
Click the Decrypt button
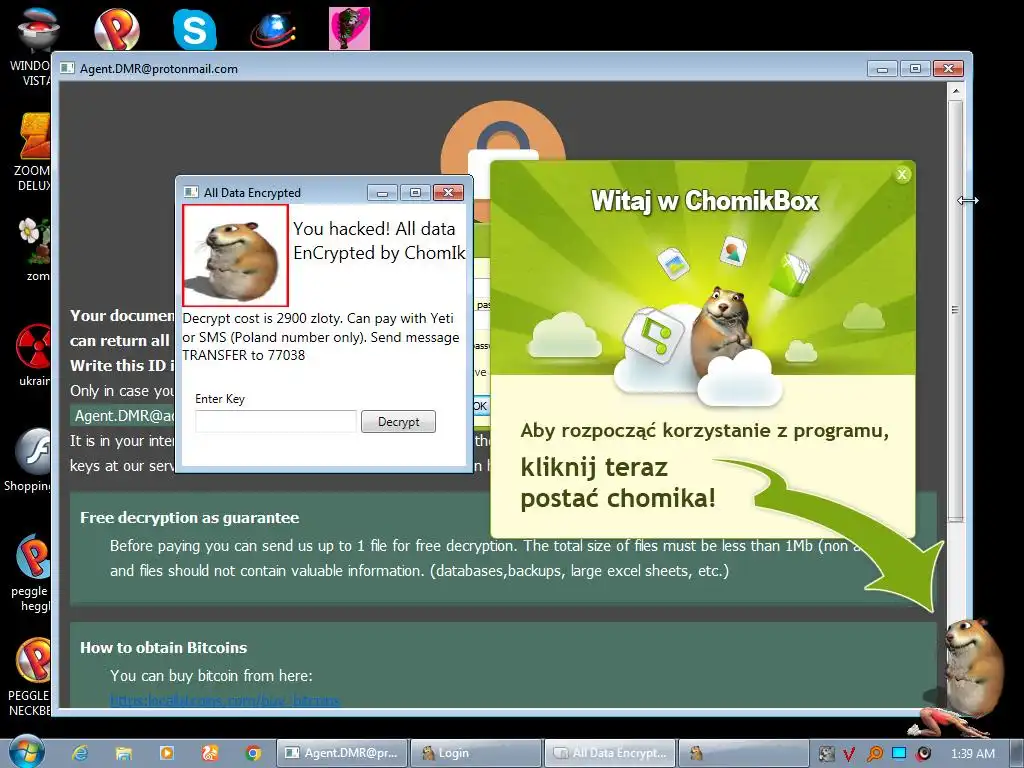coord(398,421)
